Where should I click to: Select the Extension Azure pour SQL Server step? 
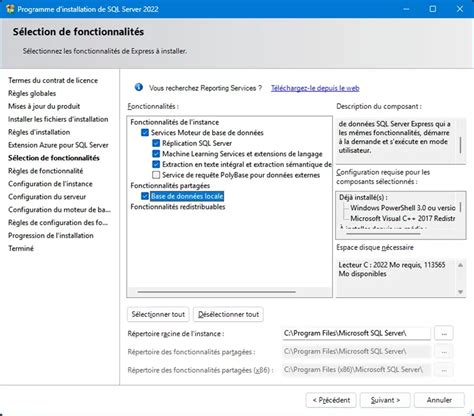tap(58, 145)
